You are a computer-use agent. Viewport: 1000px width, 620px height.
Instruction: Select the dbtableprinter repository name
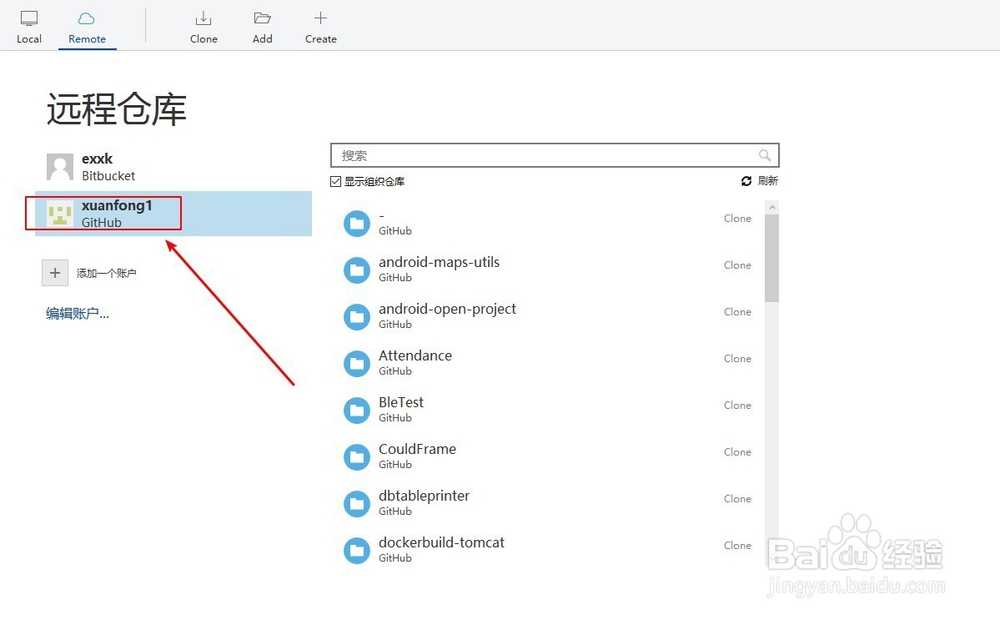click(424, 496)
